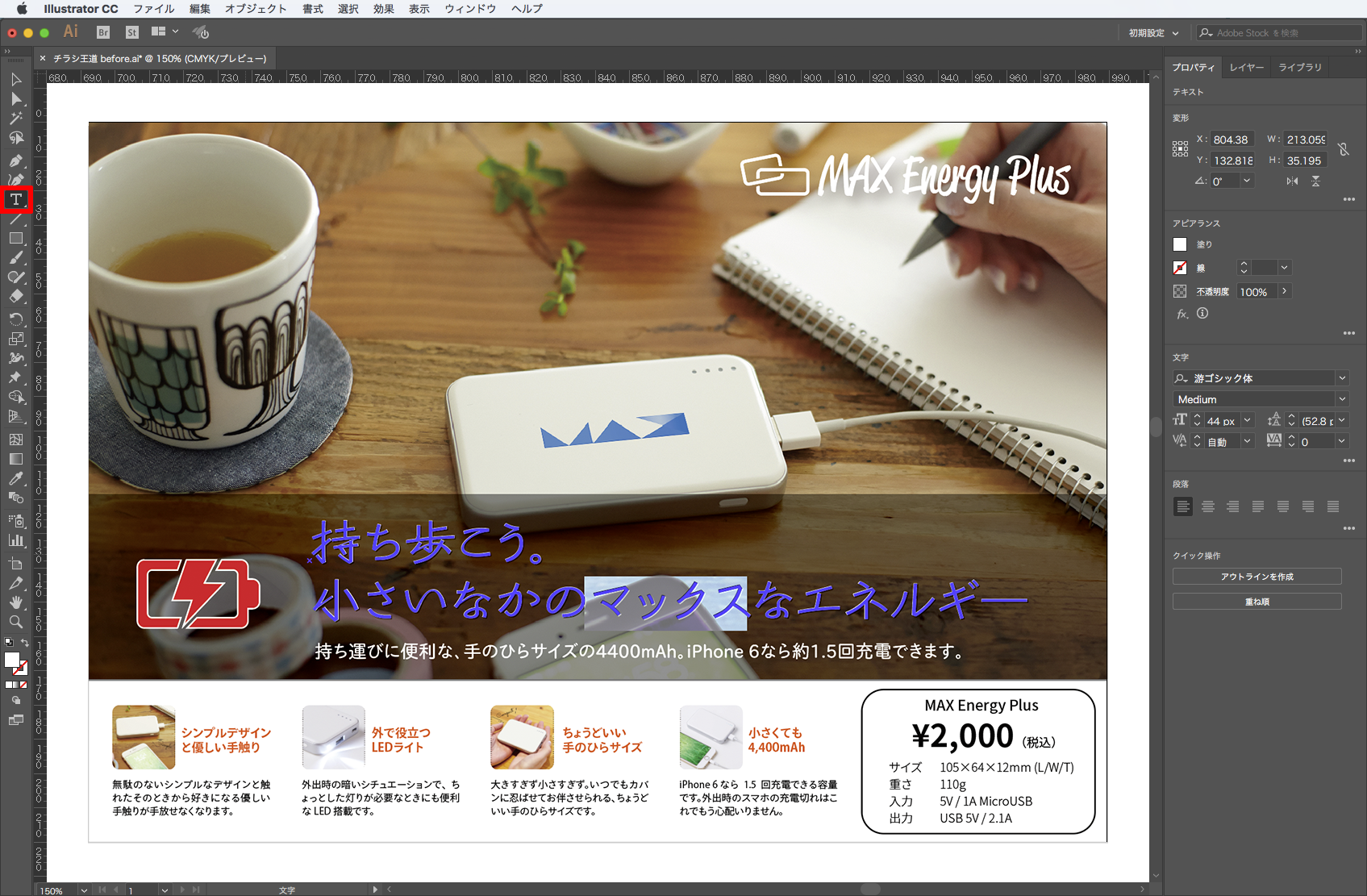Open the 効果 menu
The width and height of the screenshot is (1367, 896).
click(x=384, y=9)
